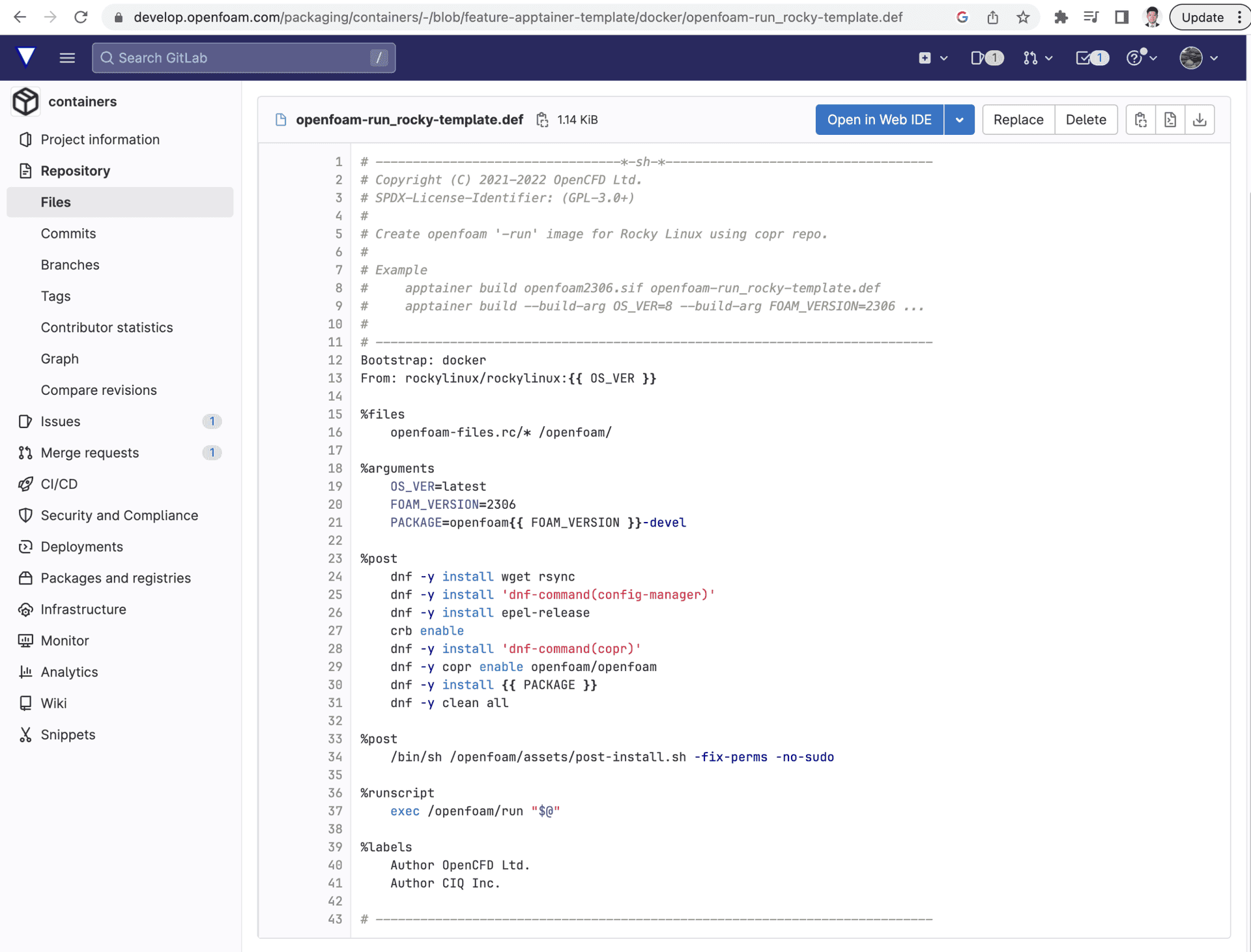The image size is (1251, 952).
Task: Click the Replace button
Action: click(x=1018, y=119)
